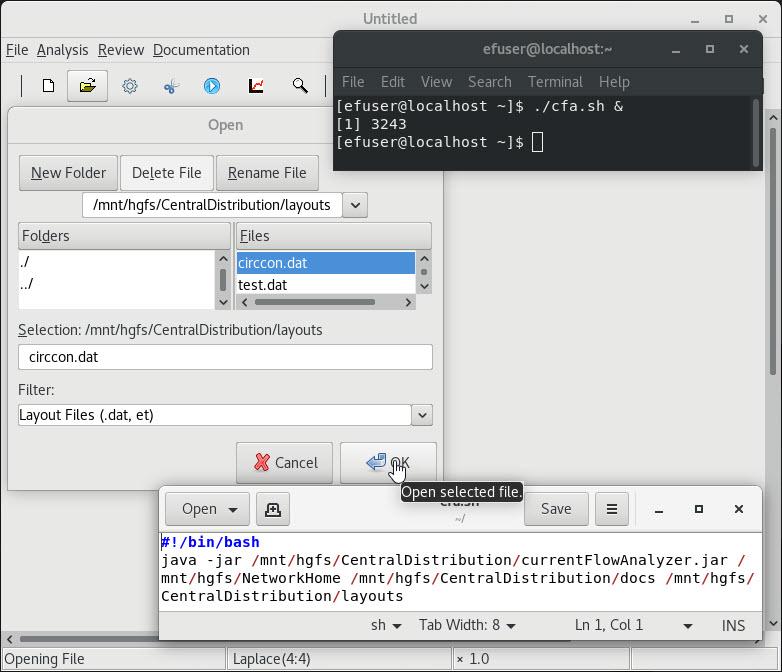Open settings via the gear icon
The width and height of the screenshot is (782, 672).
pyautogui.click(x=130, y=87)
